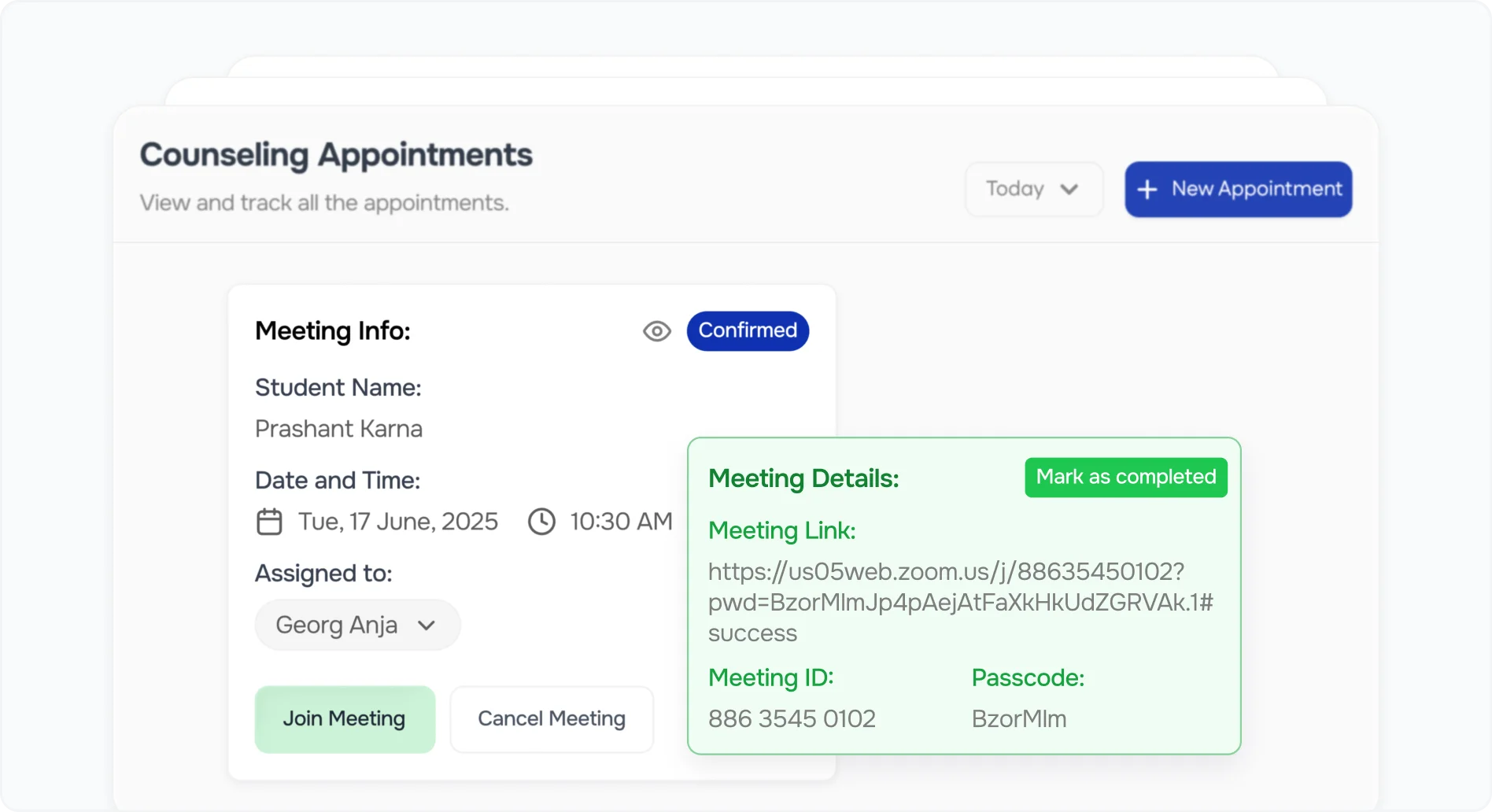
Task: Click the Confirmed status badge
Action: click(747, 331)
